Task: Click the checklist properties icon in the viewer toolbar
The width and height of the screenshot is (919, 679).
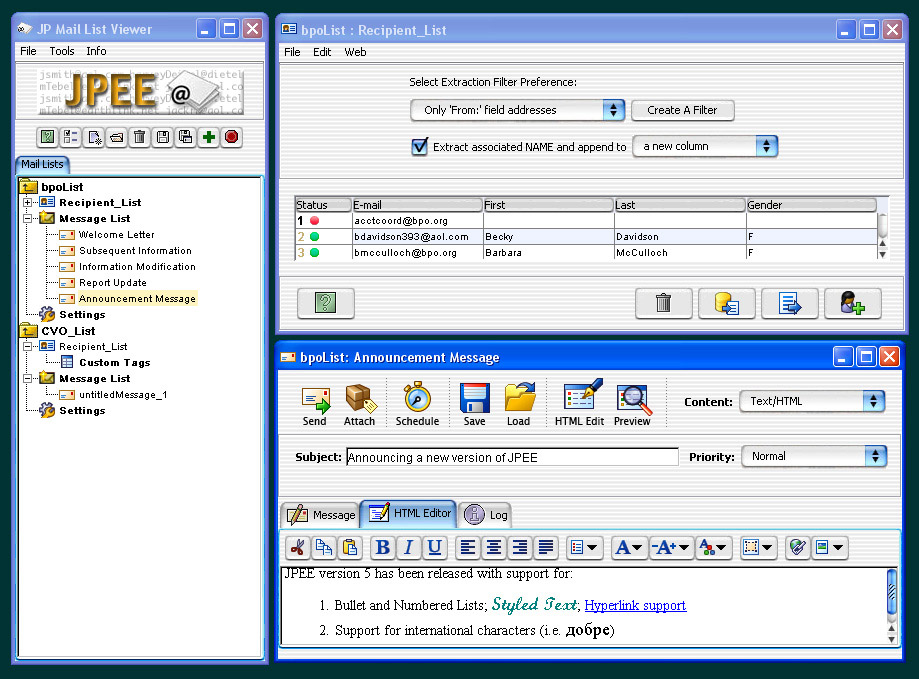Action: pyautogui.click(x=71, y=138)
